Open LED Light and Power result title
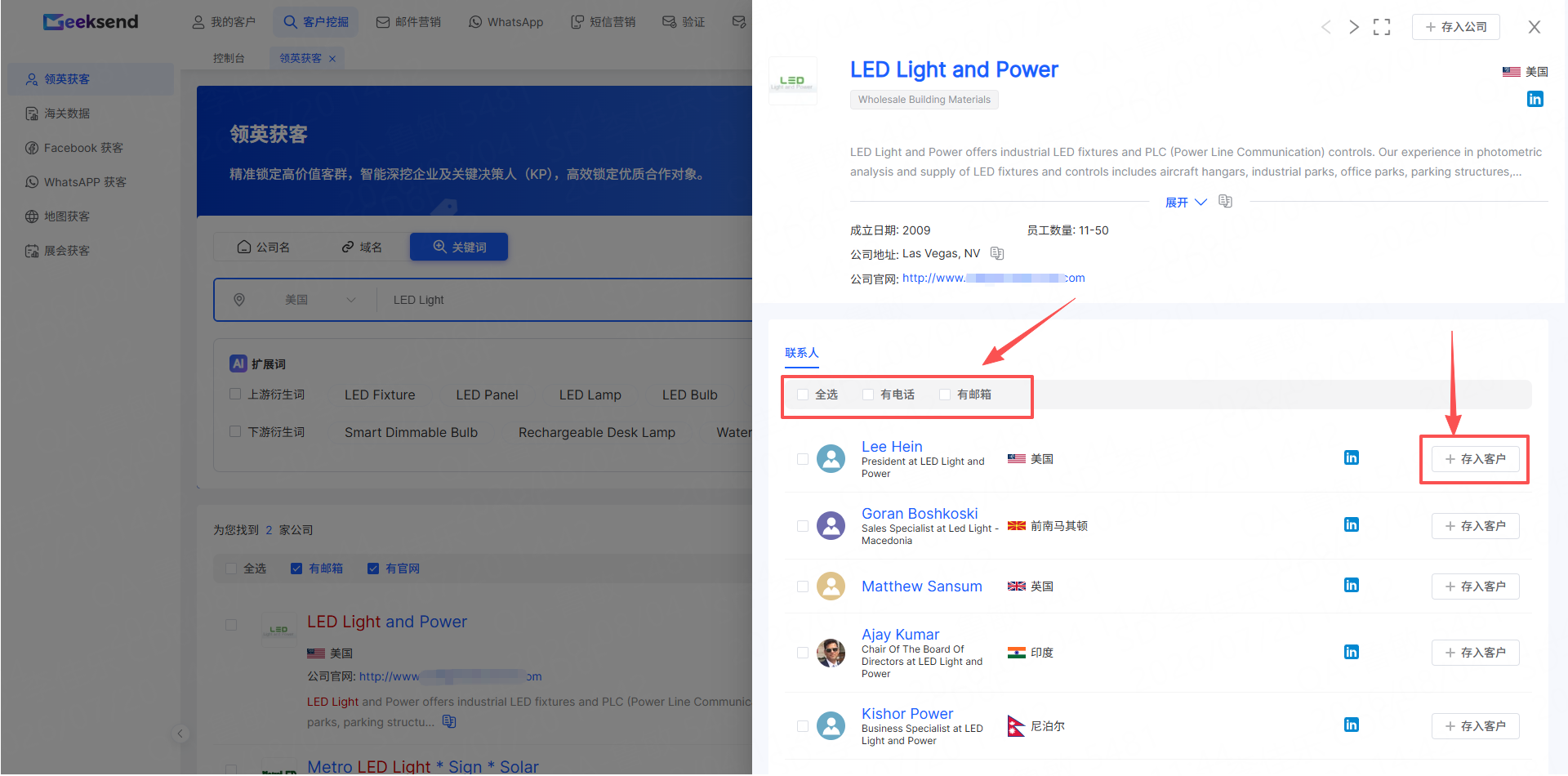 click(x=387, y=622)
